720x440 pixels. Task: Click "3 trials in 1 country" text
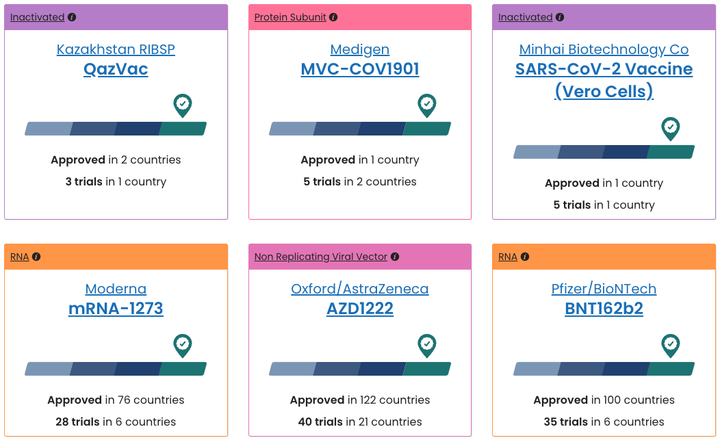click(x=116, y=182)
